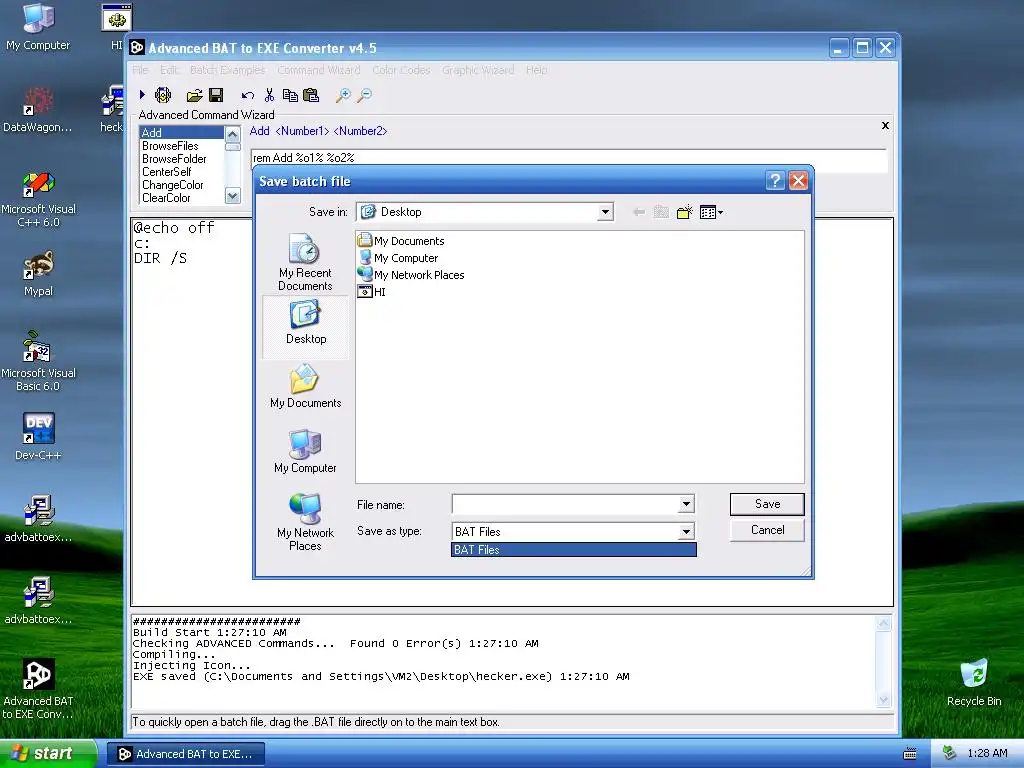Screen dimensions: 1024x768
Task: Open My Documents from places bar
Action: pyautogui.click(x=306, y=387)
